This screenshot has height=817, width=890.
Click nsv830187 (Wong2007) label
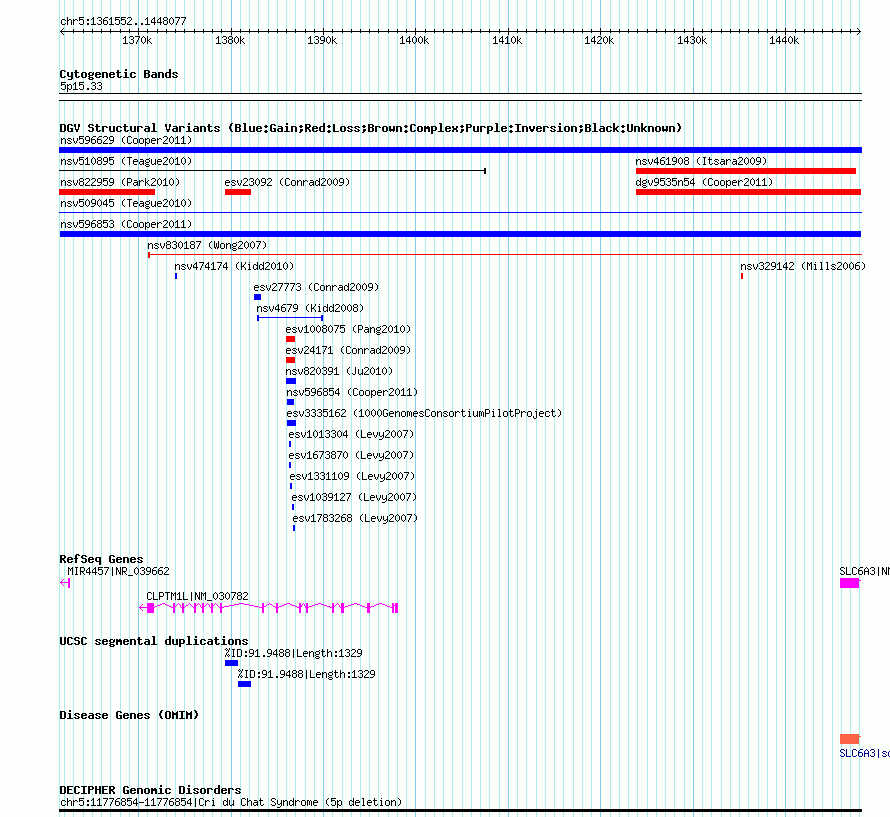point(207,245)
